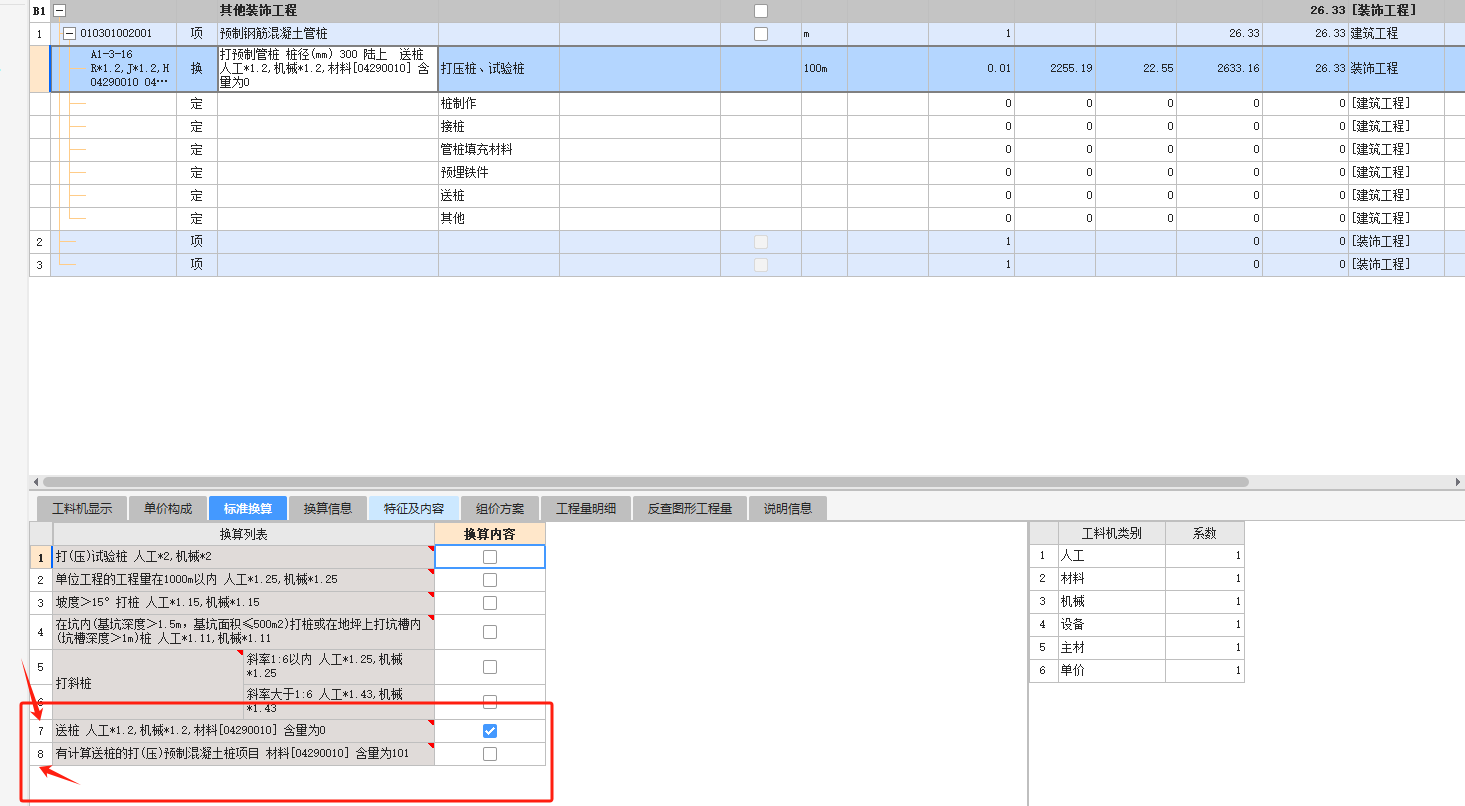This screenshot has width=1465, height=806.
Task: Click the 换算列表 column header
Action: point(244,534)
